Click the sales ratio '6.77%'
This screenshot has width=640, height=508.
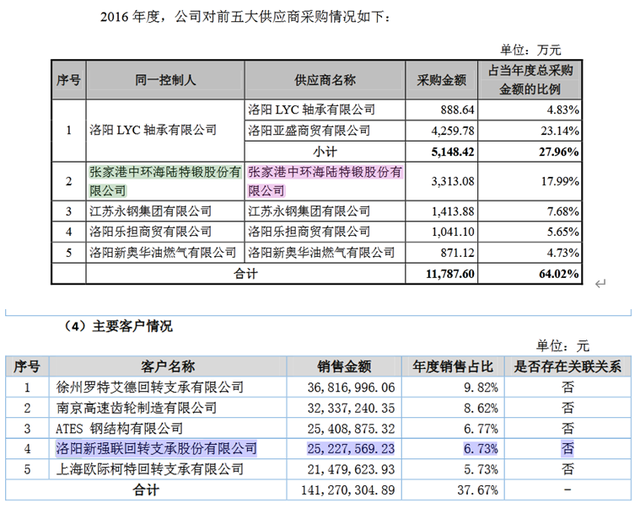pyautogui.click(x=481, y=429)
